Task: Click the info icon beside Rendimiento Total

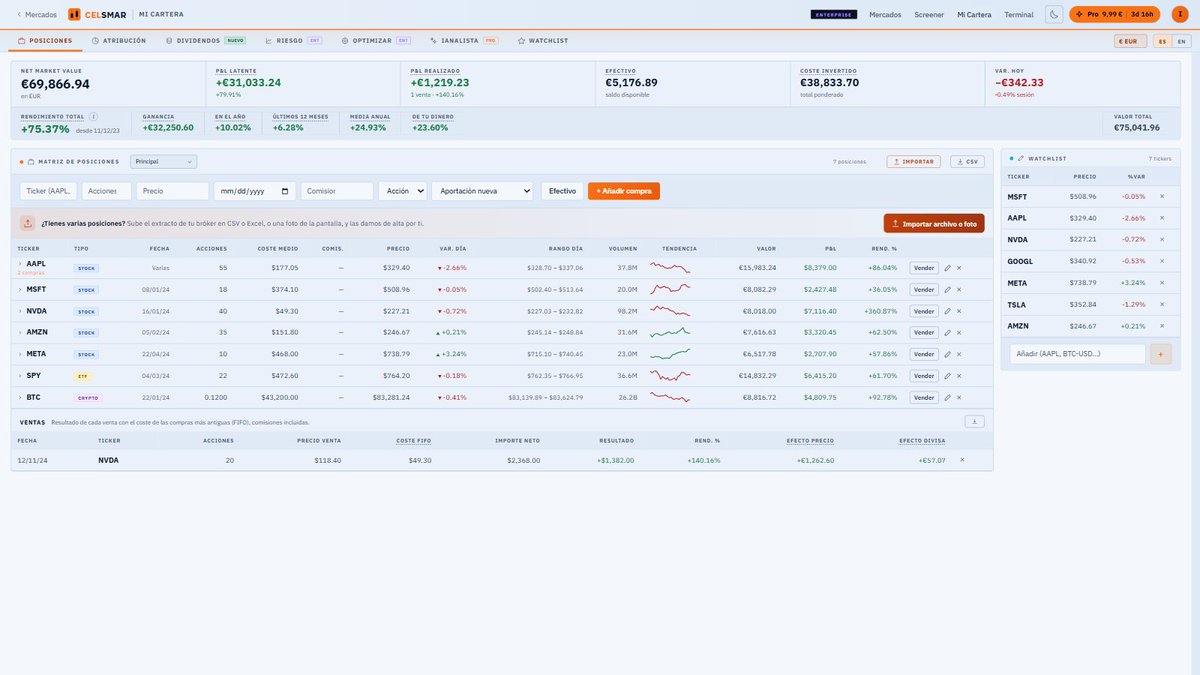Action: (x=94, y=117)
